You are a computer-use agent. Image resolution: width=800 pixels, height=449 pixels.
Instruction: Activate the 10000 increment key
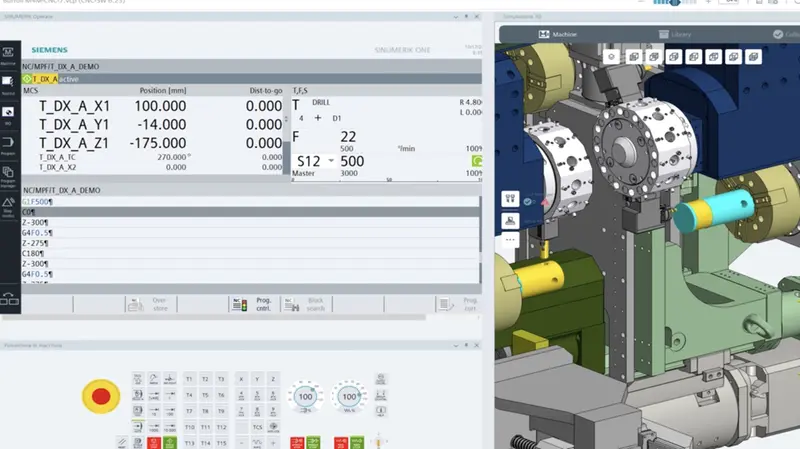170,428
